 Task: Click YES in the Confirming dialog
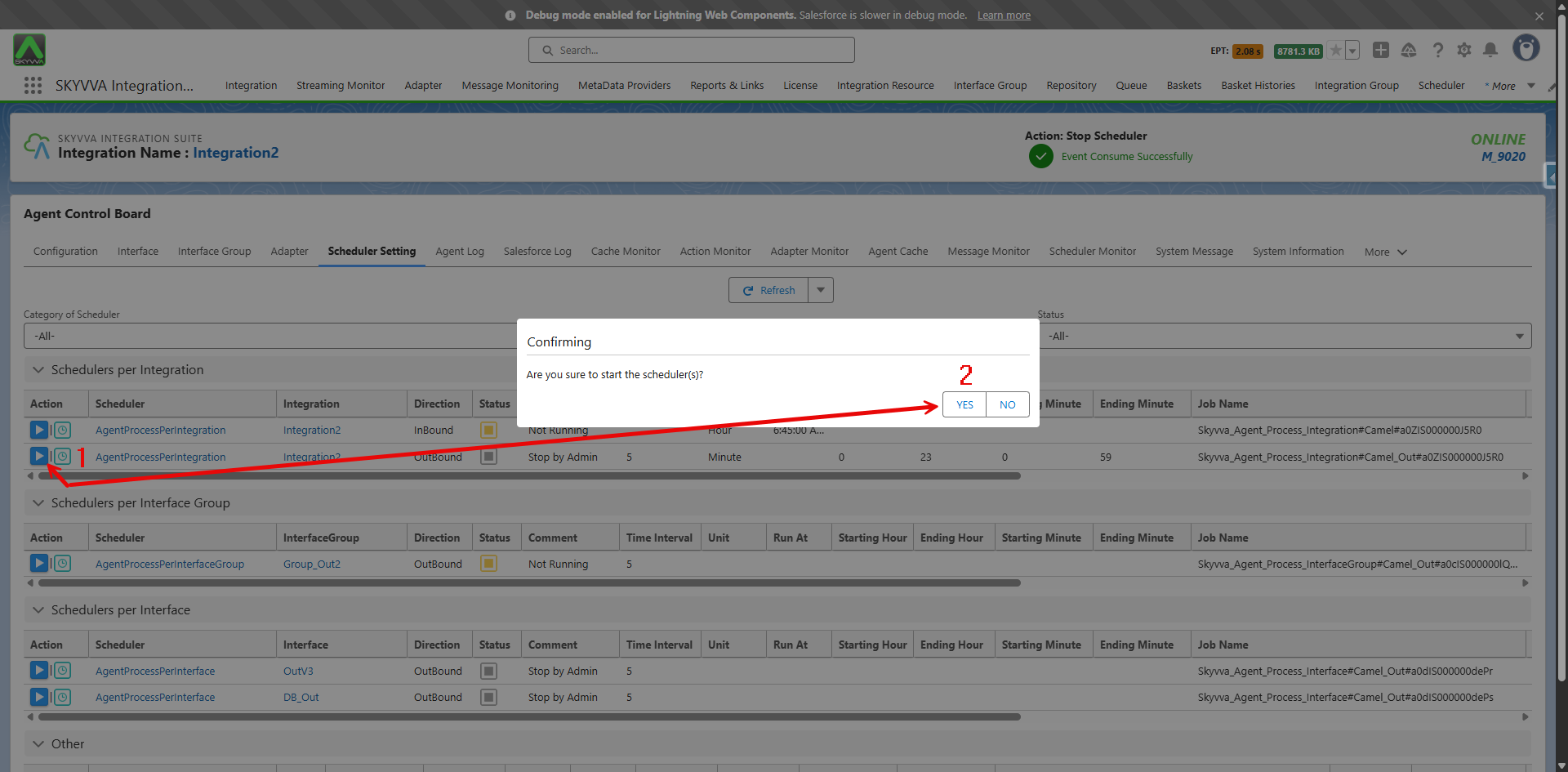tap(964, 404)
